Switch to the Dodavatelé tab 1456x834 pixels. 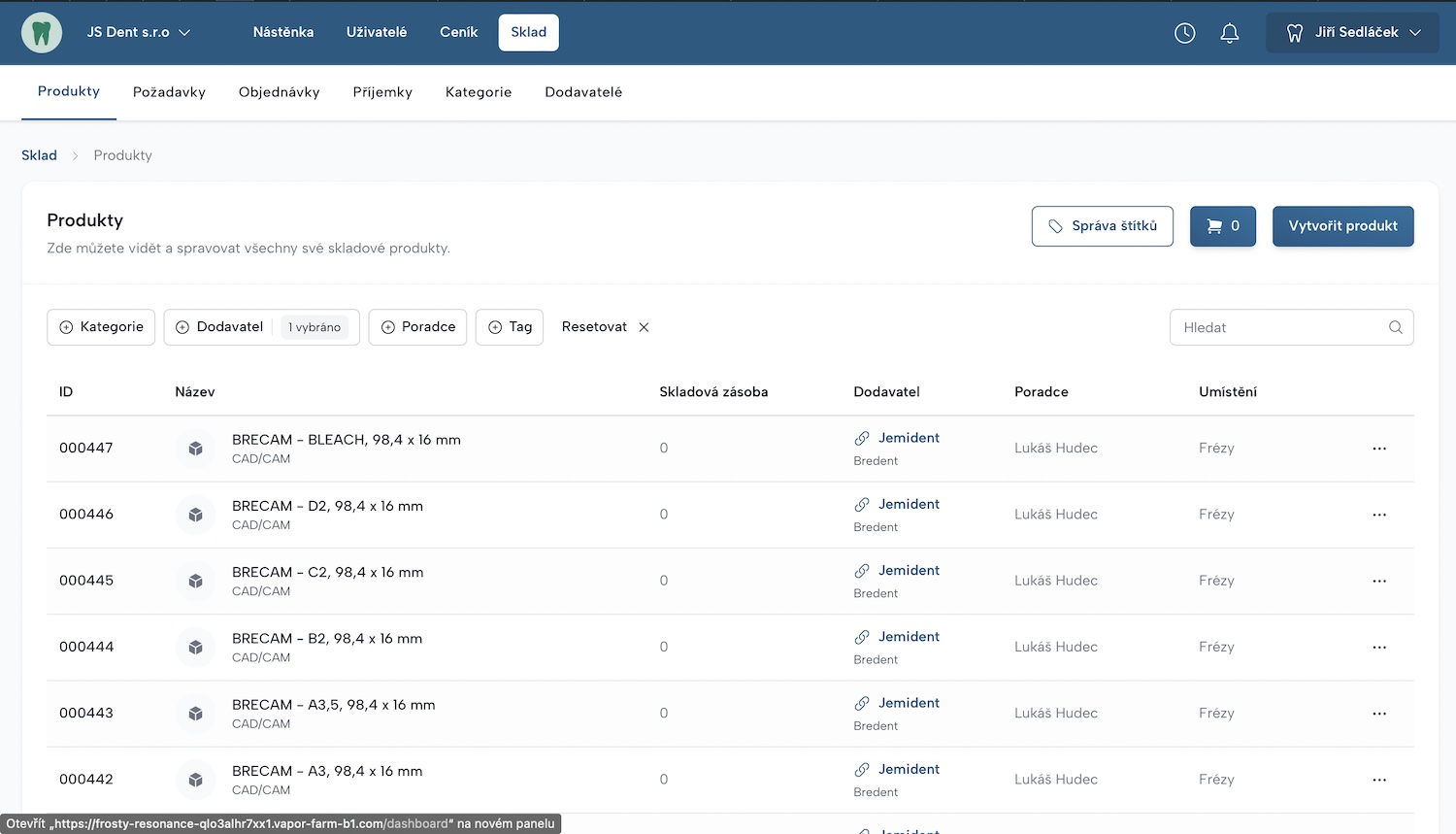(x=583, y=92)
